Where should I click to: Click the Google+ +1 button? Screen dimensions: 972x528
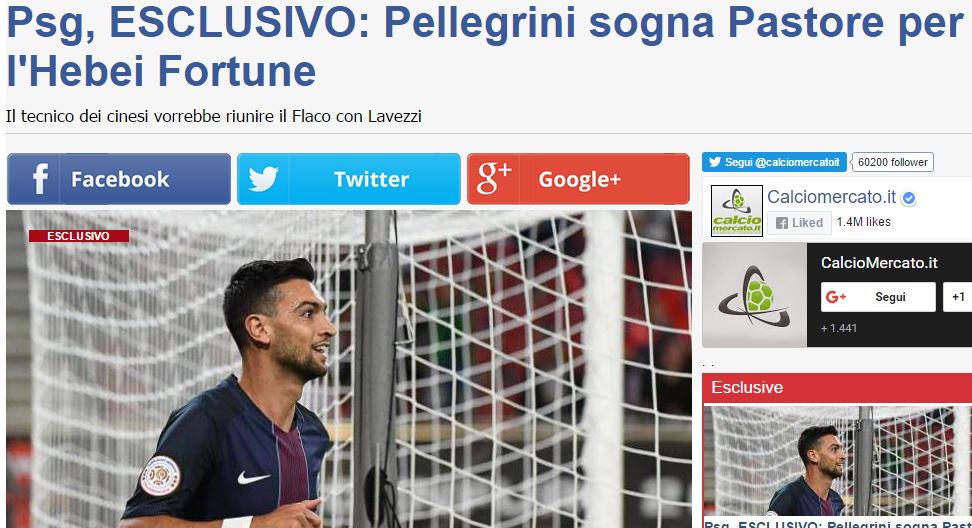pos(958,297)
